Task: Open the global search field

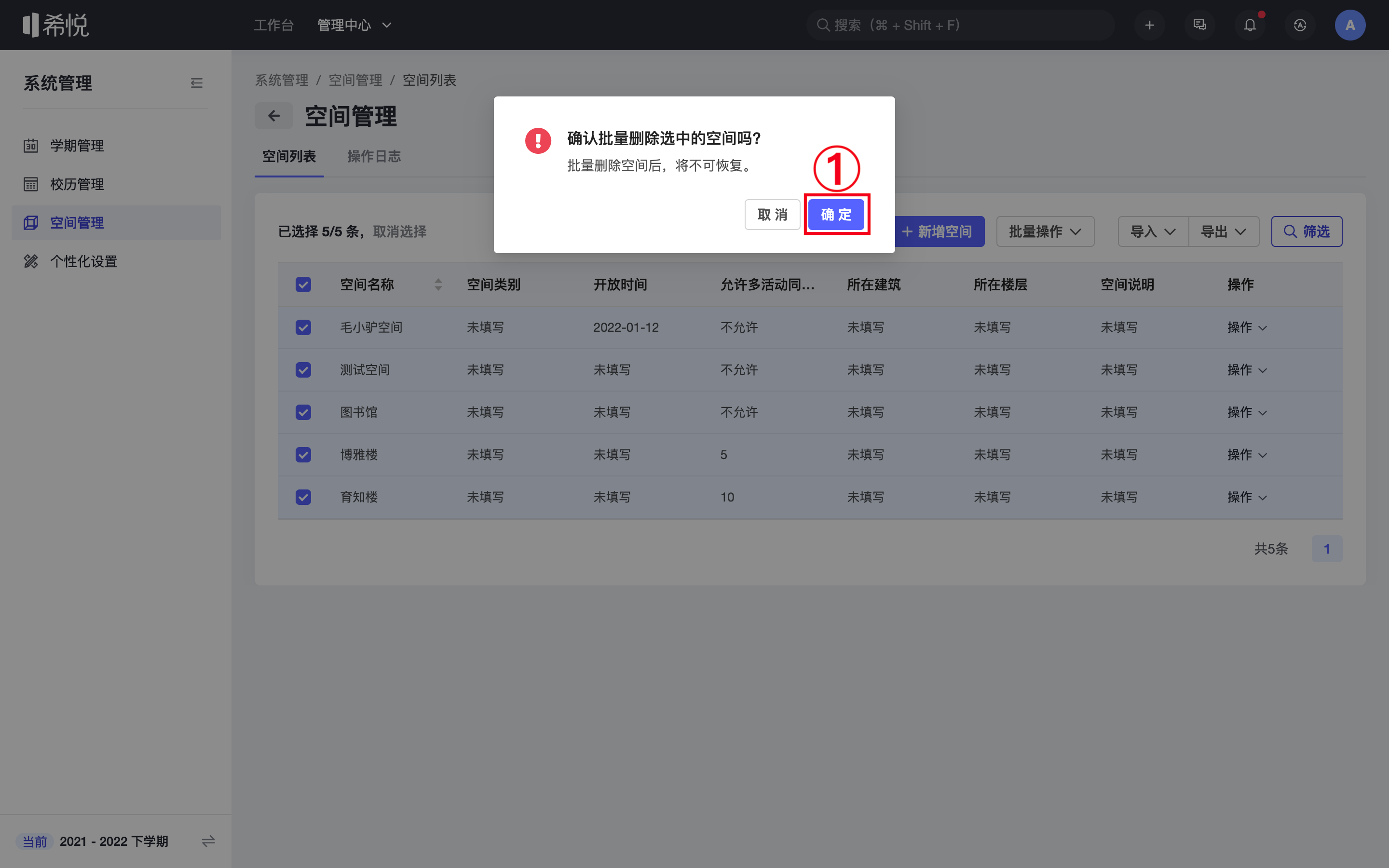Action: tap(960, 25)
